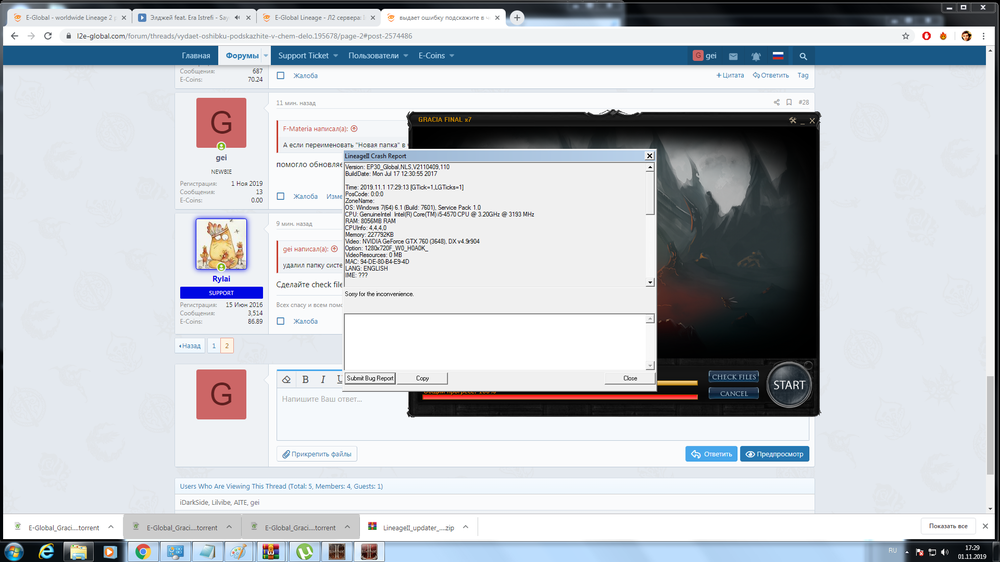The image size is (1000, 562).
Task: Click the eraser (clear formatting) icon in editor
Action: [x=287, y=379]
